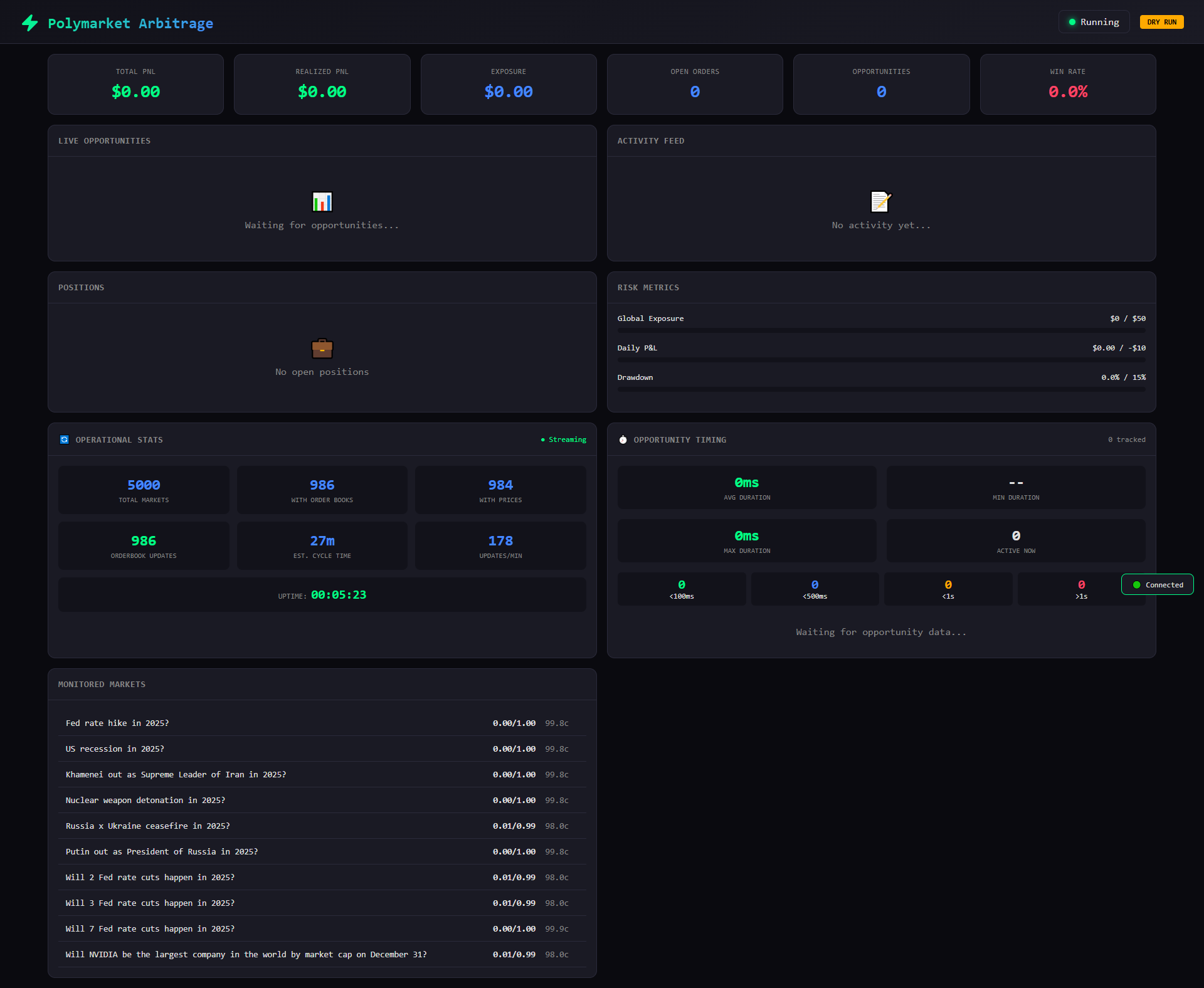Open 'Russia x Ukraine ceasefire in 2025?' market
The image size is (1204, 988).
pos(322,826)
